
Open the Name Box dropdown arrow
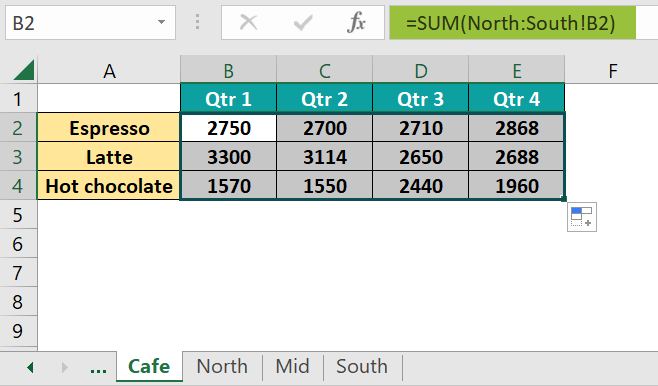click(x=161, y=22)
